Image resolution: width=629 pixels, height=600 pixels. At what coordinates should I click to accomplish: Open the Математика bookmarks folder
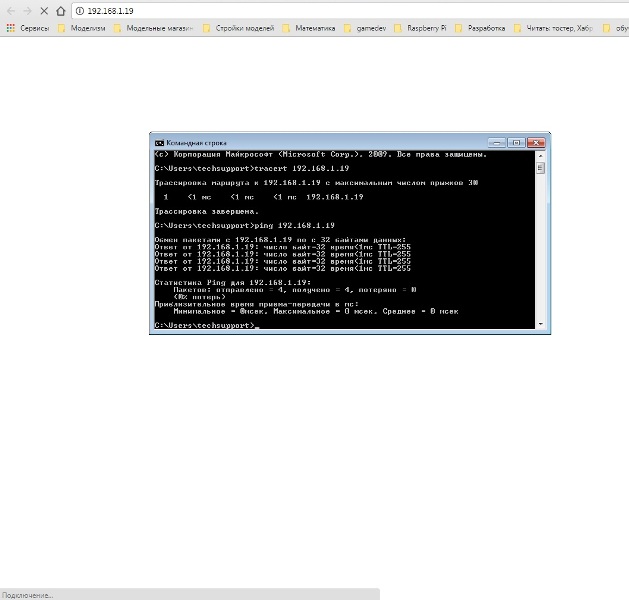[309, 28]
